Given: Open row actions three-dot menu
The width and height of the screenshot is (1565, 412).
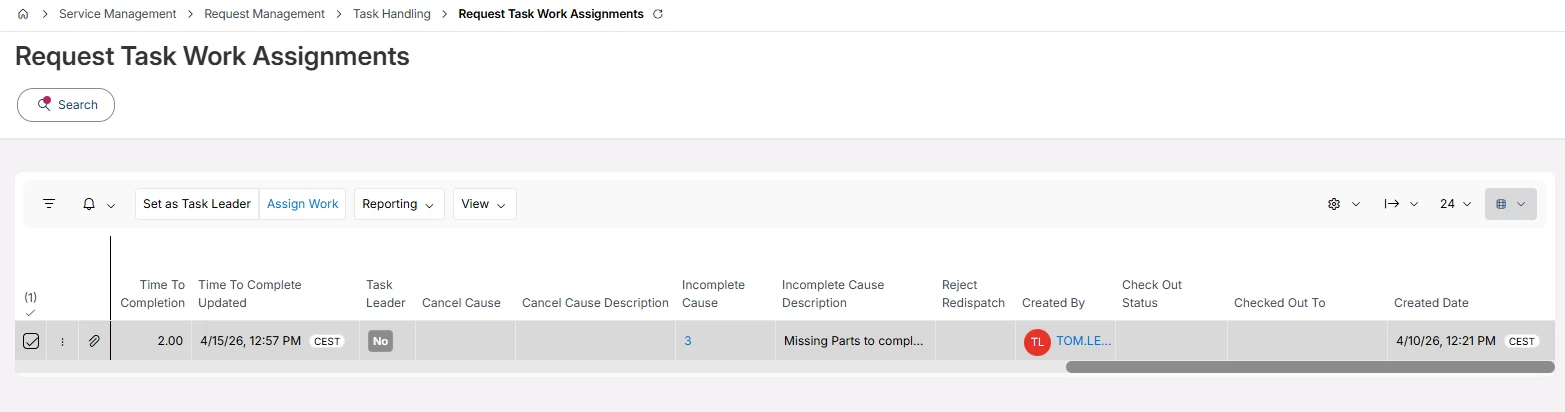Looking at the screenshot, I should (x=62, y=341).
